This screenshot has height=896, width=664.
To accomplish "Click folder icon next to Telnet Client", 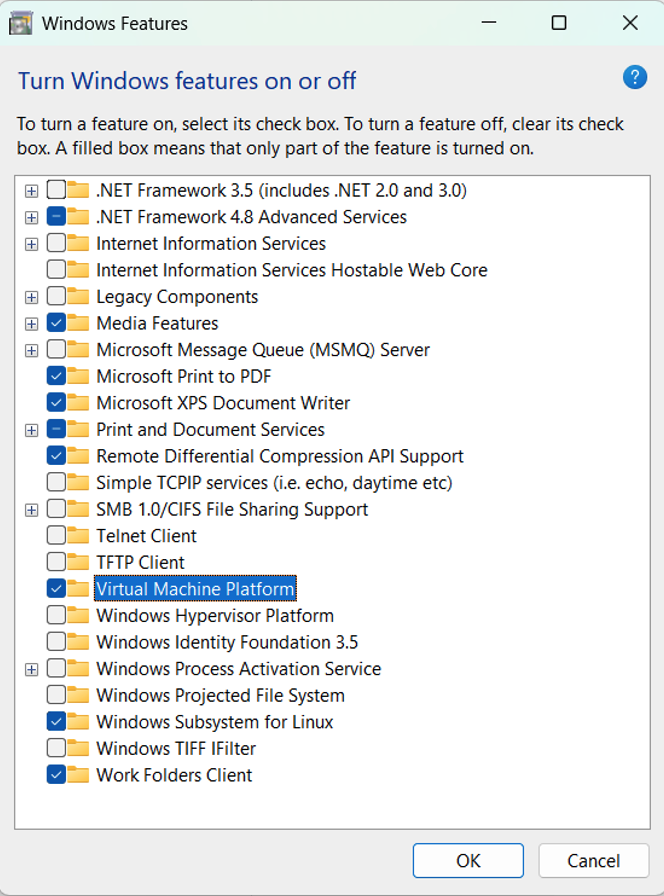I will tap(78, 536).
